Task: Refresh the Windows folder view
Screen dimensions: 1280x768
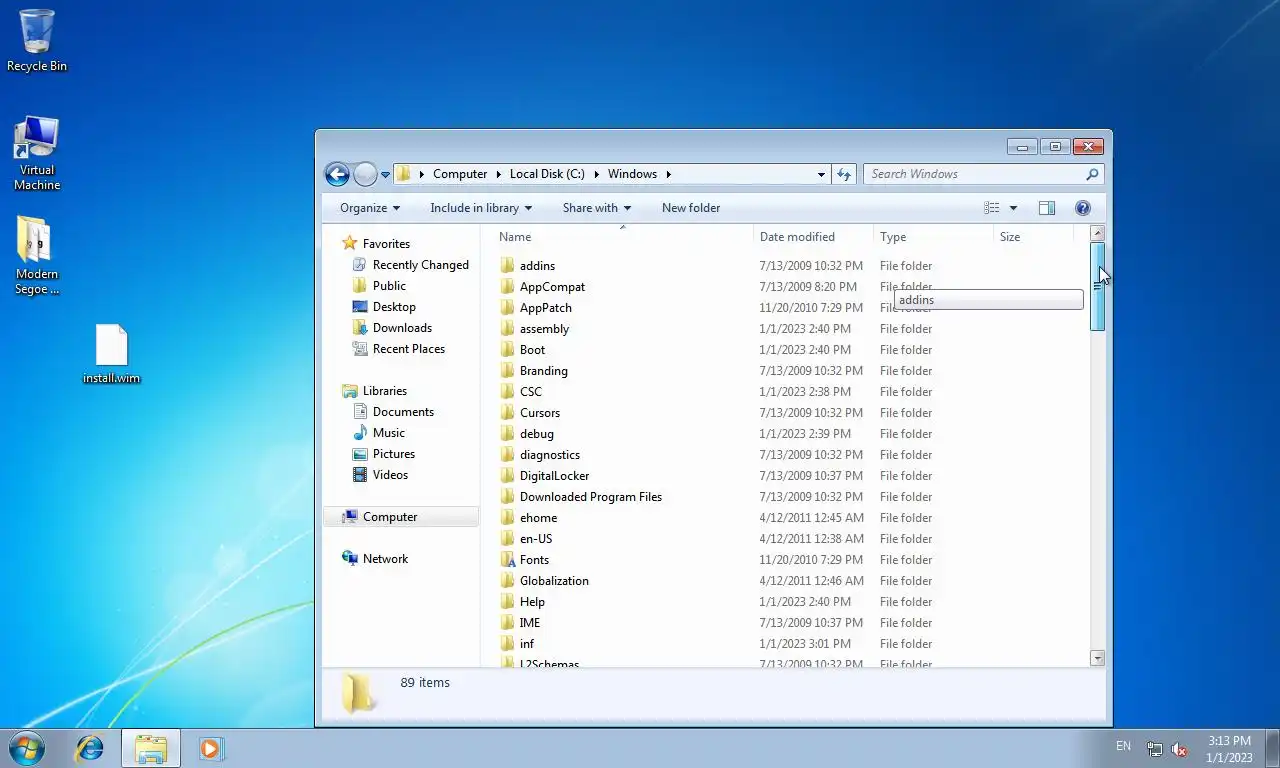Action: pyautogui.click(x=844, y=174)
